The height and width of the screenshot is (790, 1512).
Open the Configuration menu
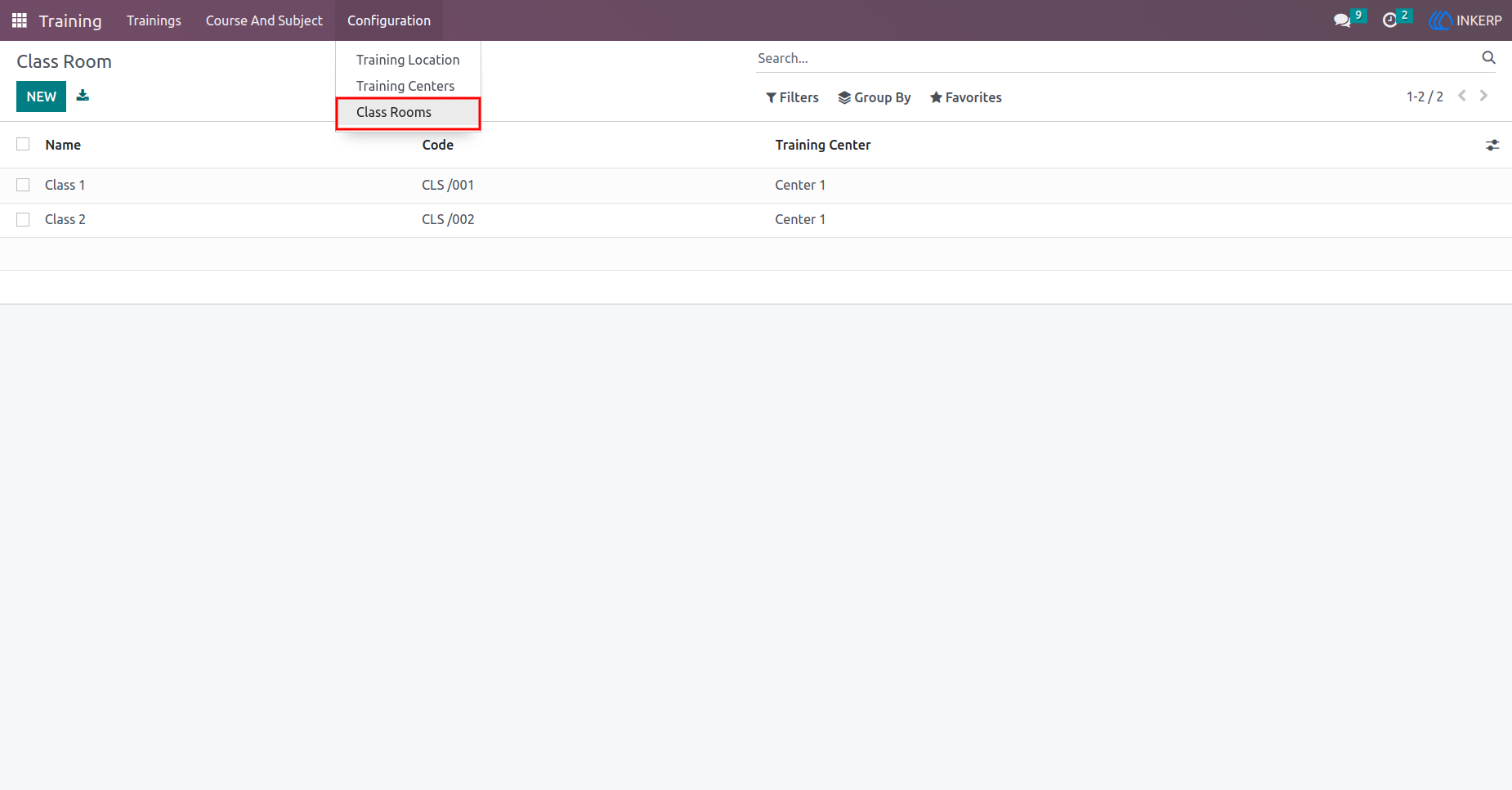(389, 20)
